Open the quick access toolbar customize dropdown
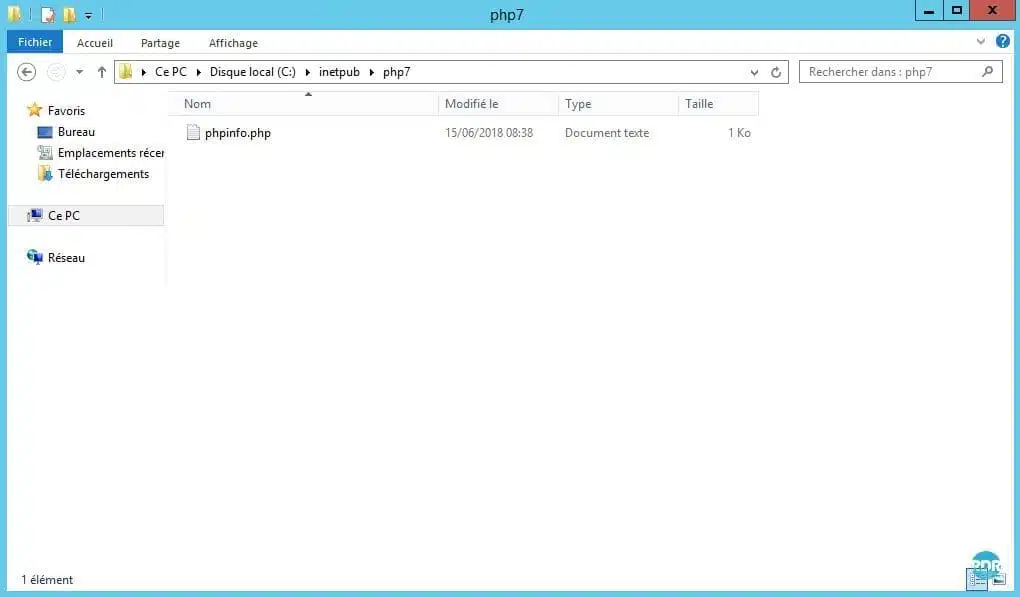The image size is (1020, 597). click(x=88, y=15)
